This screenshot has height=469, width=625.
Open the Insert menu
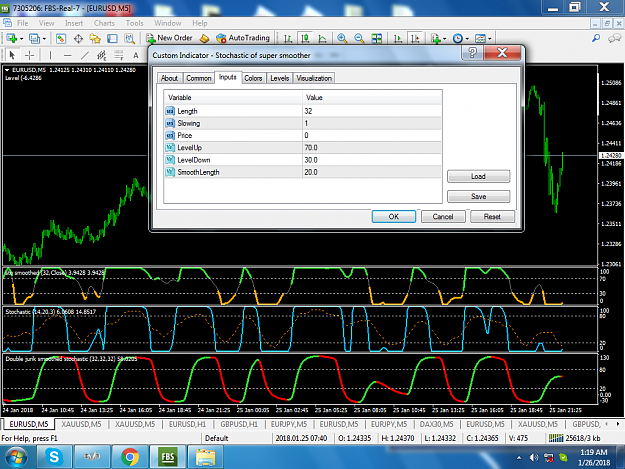coord(74,23)
